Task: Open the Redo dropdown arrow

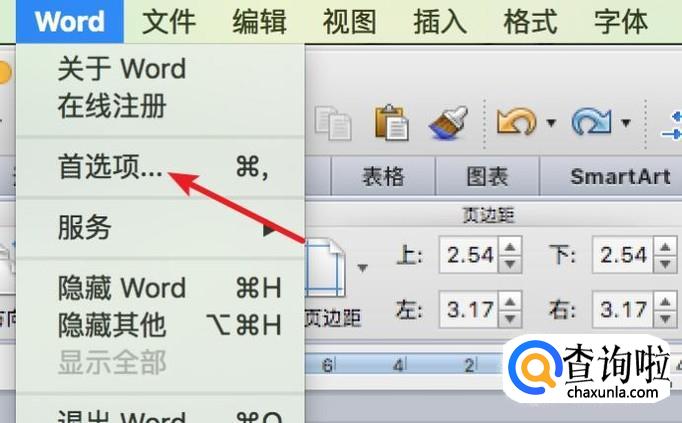Action: pyautogui.click(x=626, y=124)
